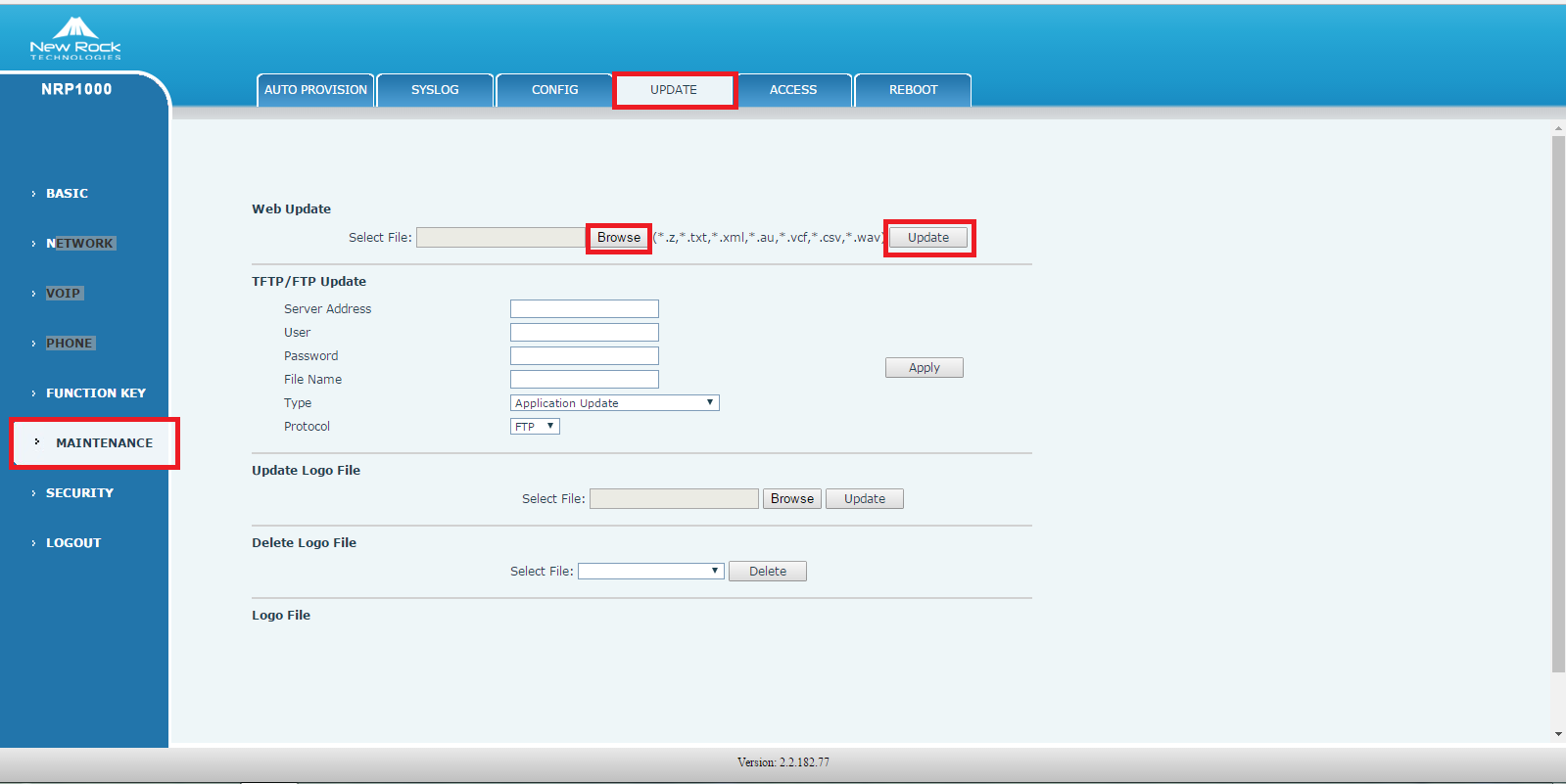Focus the Server Address input field
This screenshot has width=1566, height=784.
(584, 309)
